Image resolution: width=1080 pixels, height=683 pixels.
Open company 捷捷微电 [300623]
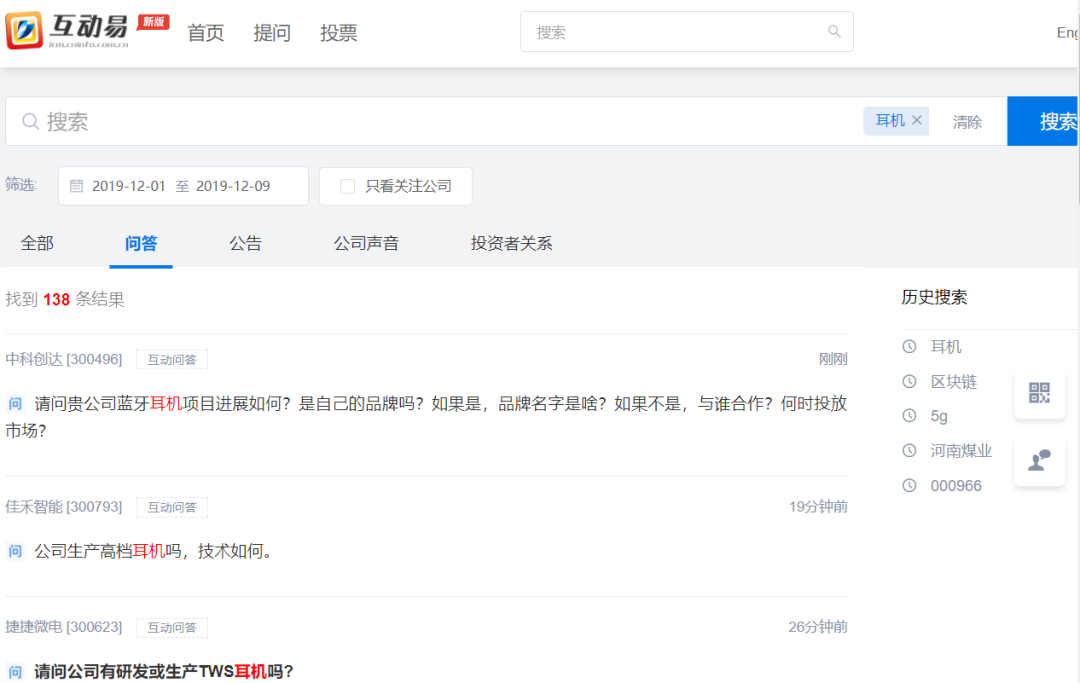(x=64, y=627)
